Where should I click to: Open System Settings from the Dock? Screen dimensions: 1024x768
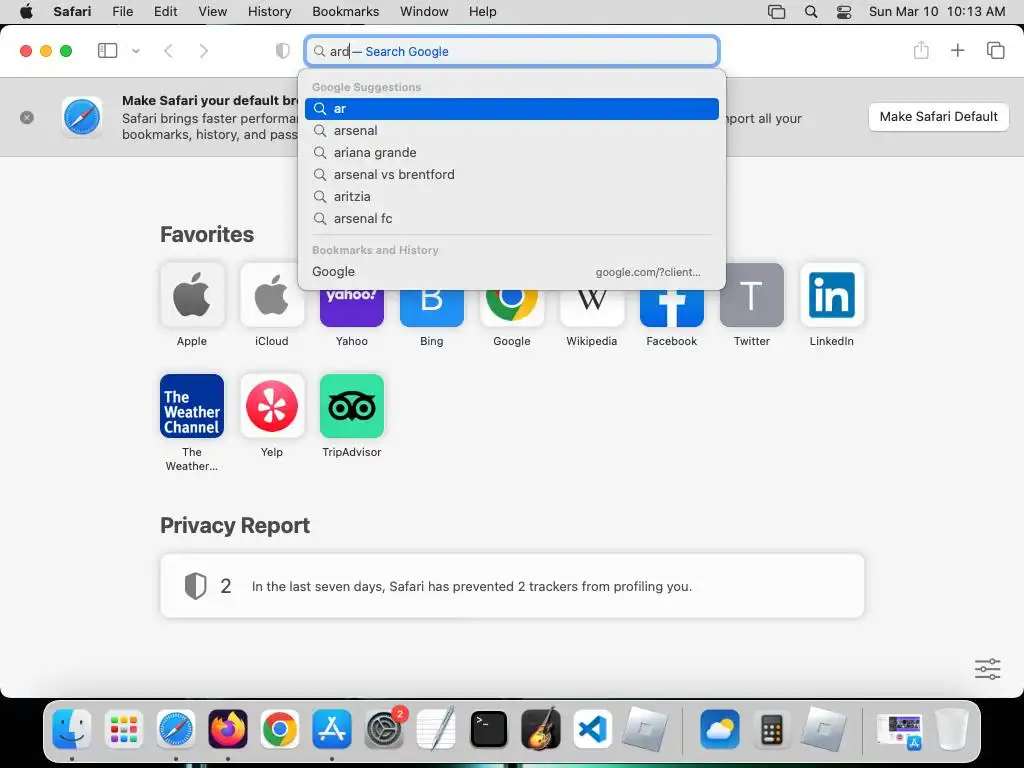point(384,729)
